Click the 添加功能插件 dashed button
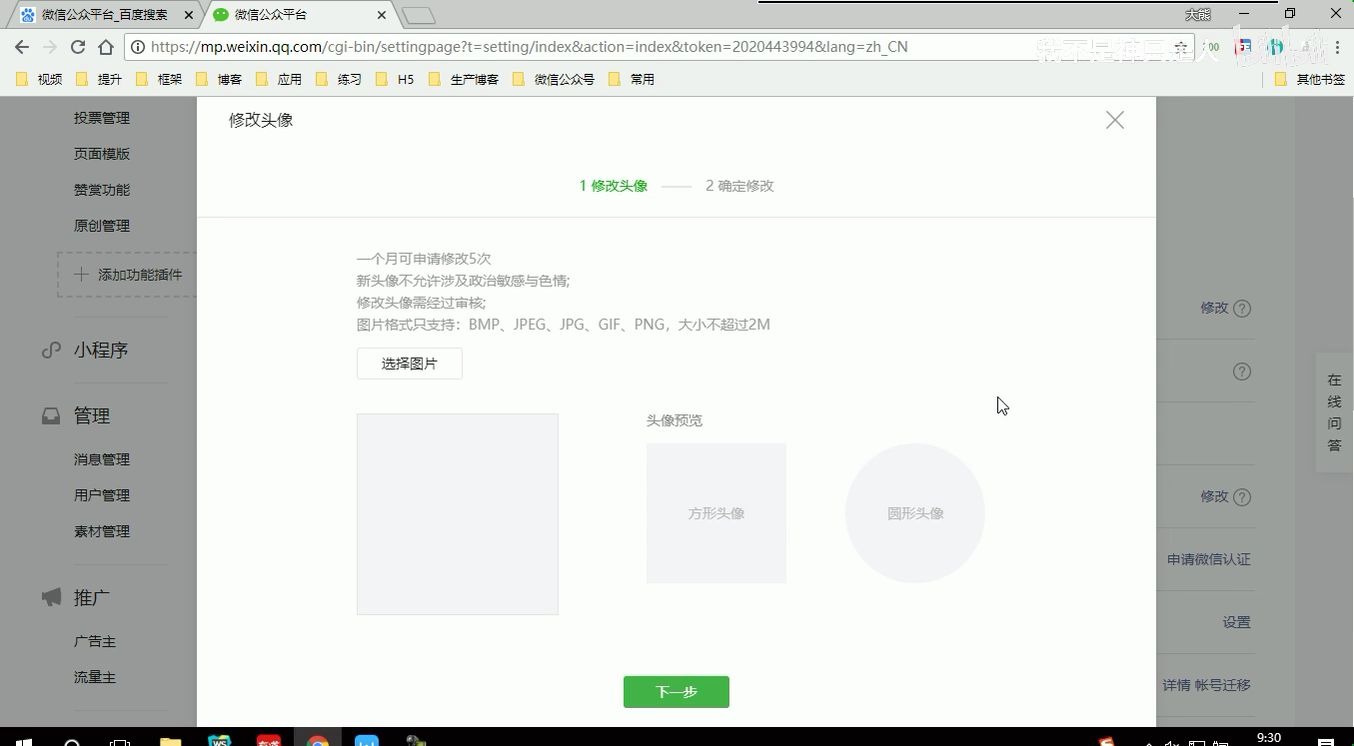The width and height of the screenshot is (1354, 746). 127,274
